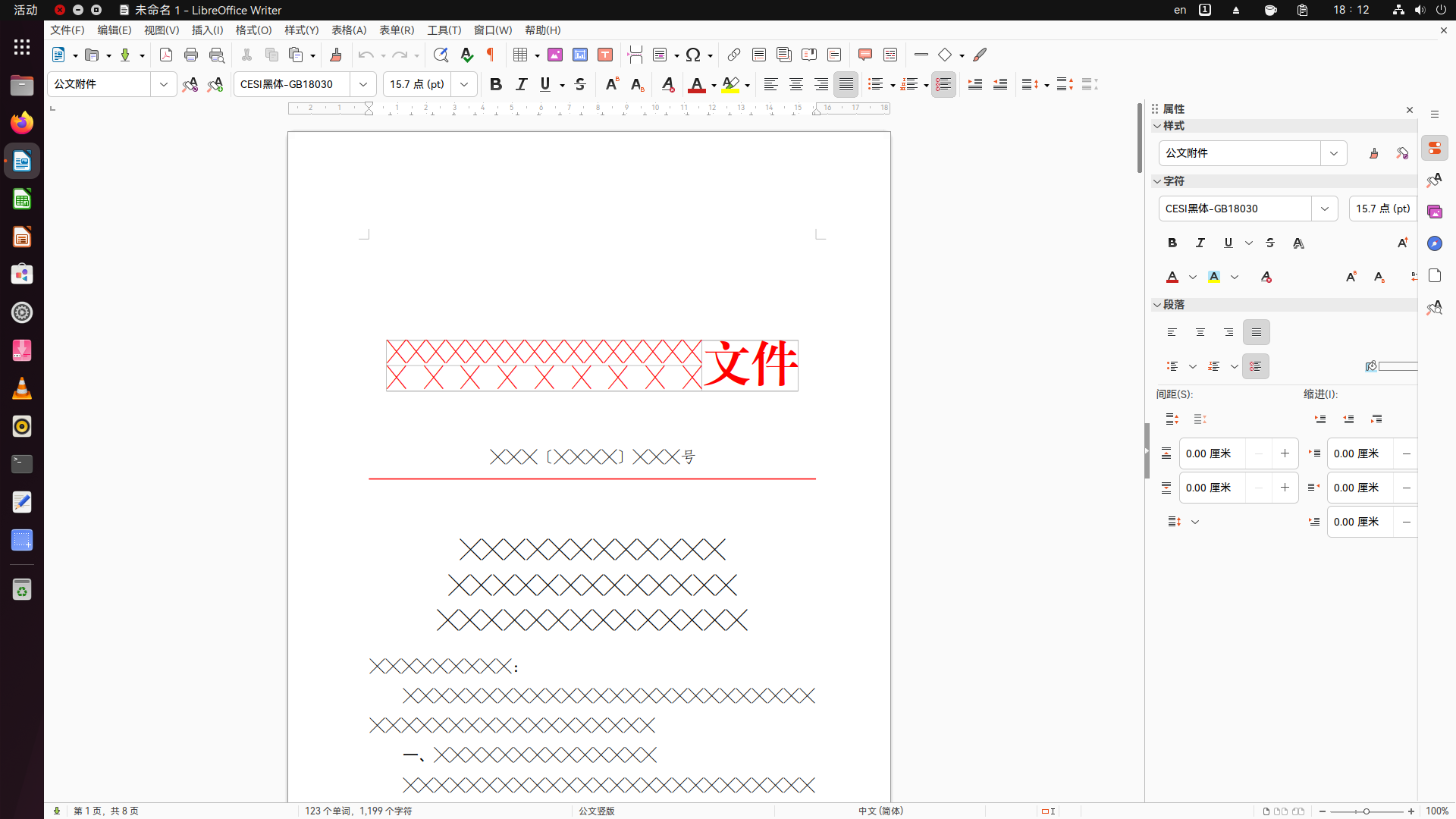Toggle Bold in sidebar character panel

point(1172,243)
